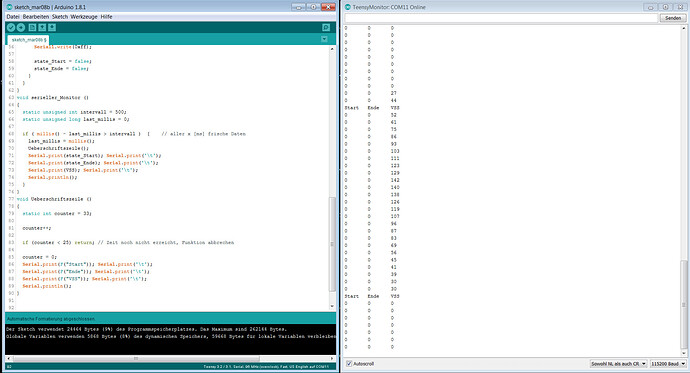The height and width of the screenshot is (373, 690).
Task: Open the 115200 Baud rate dropdown
Action: [668, 364]
